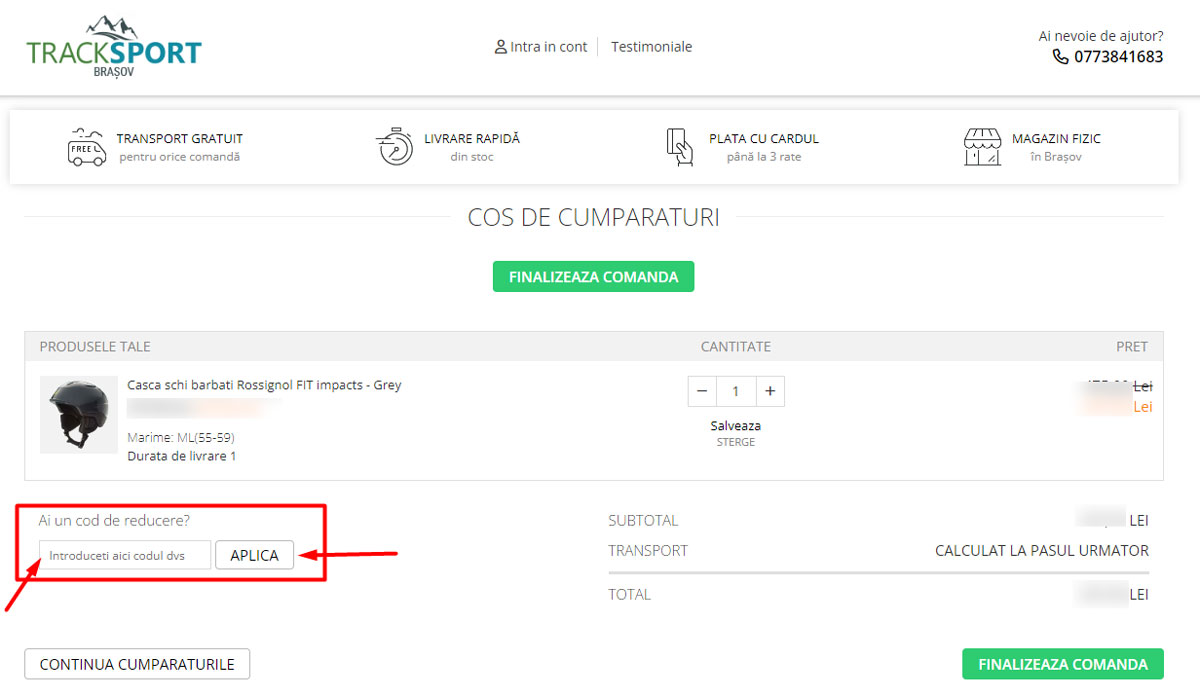Increase quantity with the plus button
Image resolution: width=1200 pixels, height=696 pixels.
(770, 391)
